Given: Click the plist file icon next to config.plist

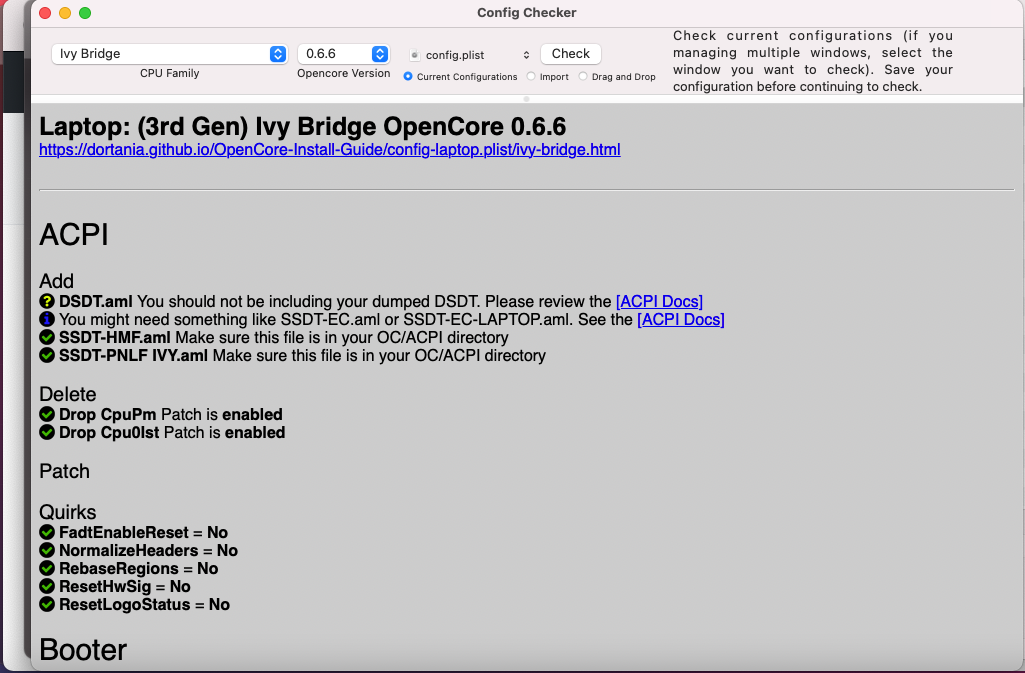Looking at the screenshot, I should tap(414, 55).
